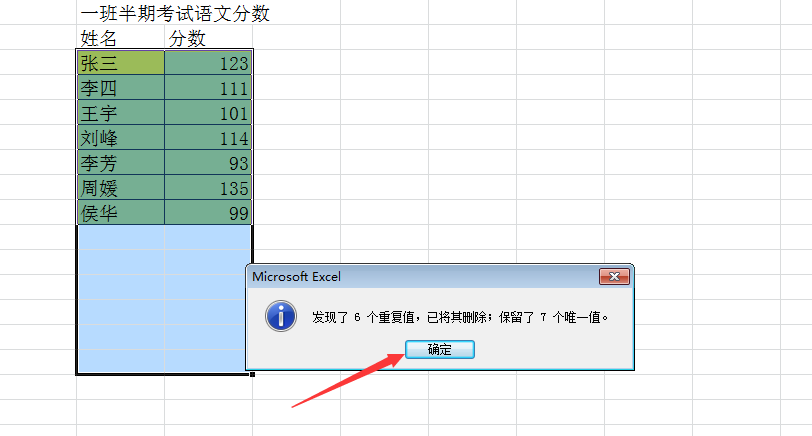The height and width of the screenshot is (436, 812).
Task: Select the title cell 一班半期考试语文分数
Action: [x=175, y=13]
